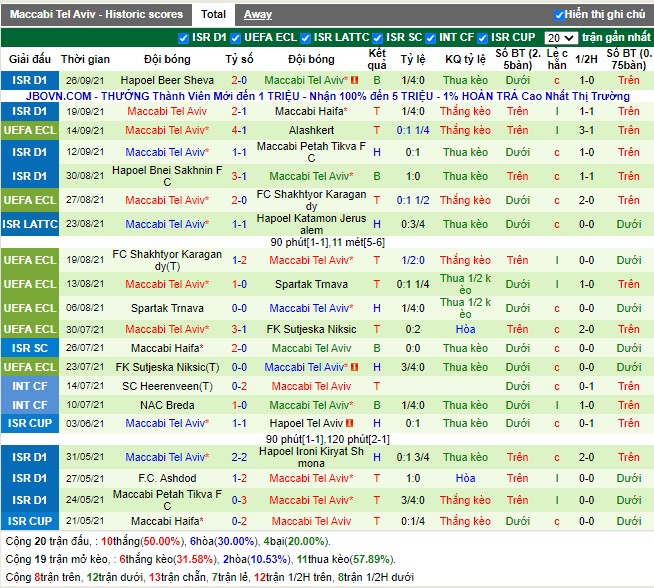Open Hapoel Beer Sheva team link
This screenshot has height=588, width=654.
click(167, 80)
